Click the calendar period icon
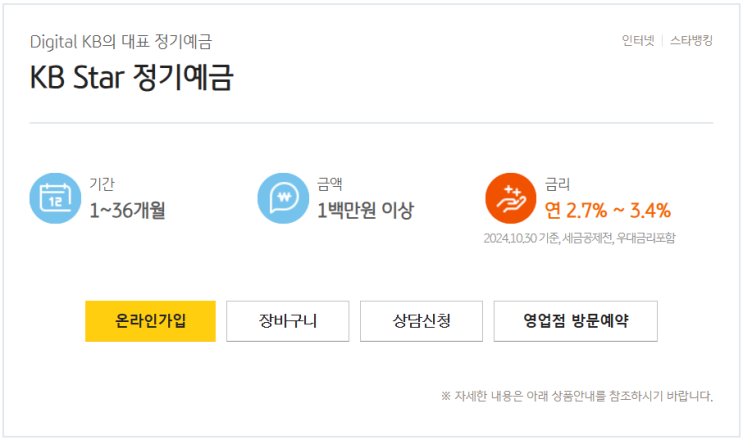 (54, 198)
